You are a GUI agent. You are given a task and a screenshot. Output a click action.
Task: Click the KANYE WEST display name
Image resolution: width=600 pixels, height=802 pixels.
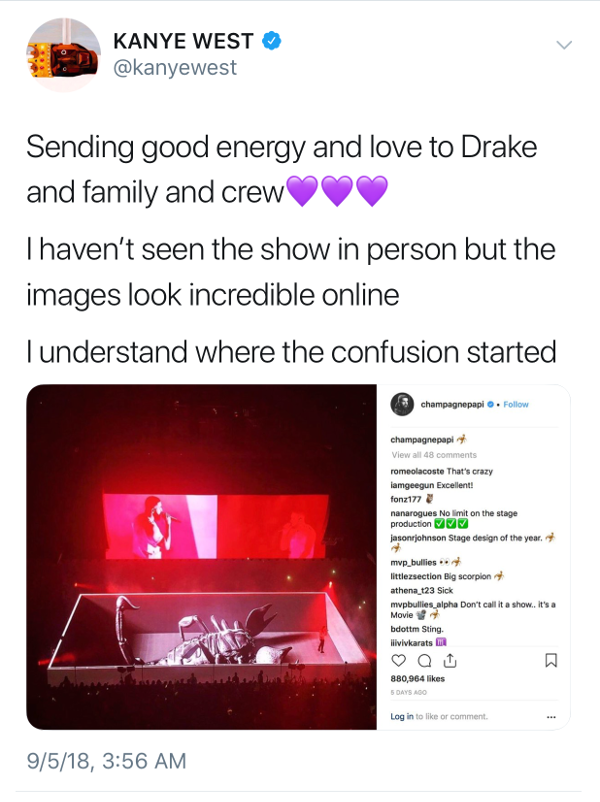(183, 41)
